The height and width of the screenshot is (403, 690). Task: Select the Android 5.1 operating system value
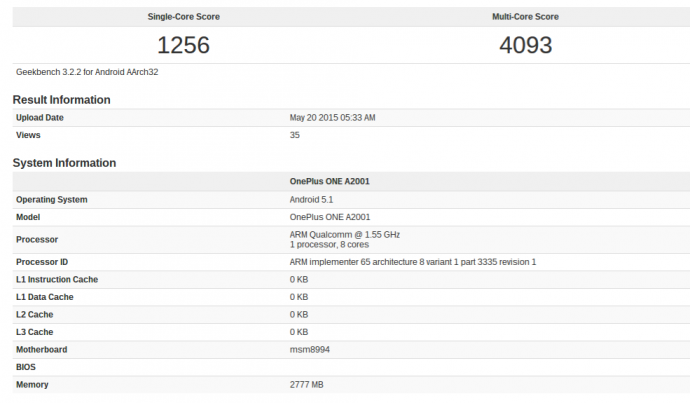tap(312, 199)
